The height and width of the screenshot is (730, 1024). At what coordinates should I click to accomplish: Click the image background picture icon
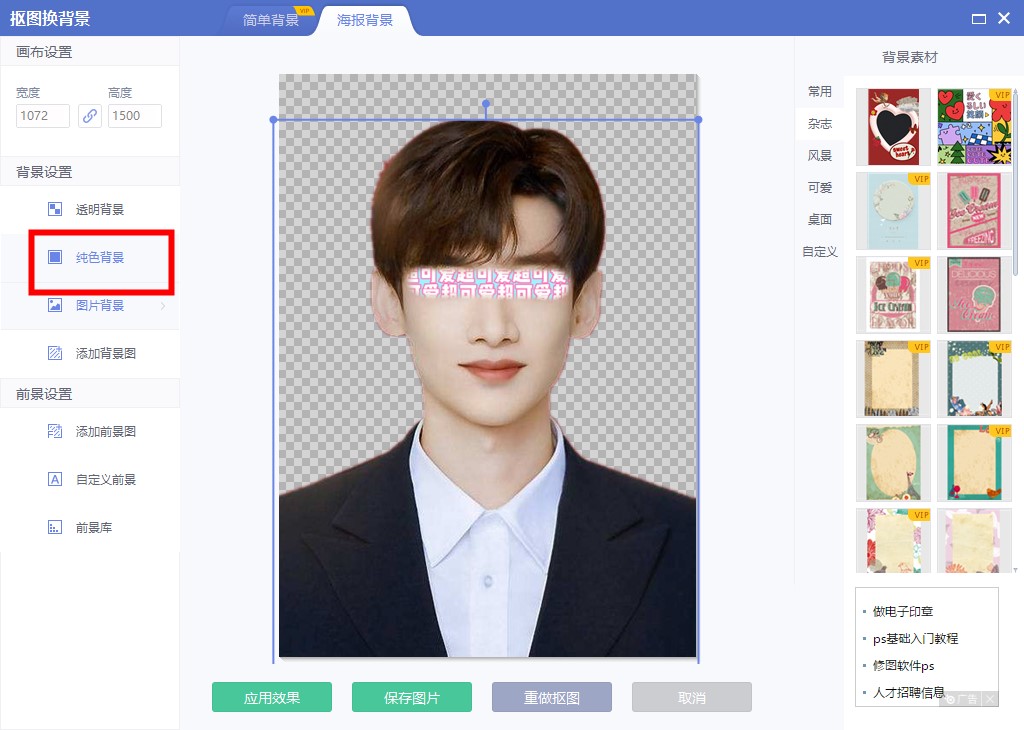coord(56,305)
